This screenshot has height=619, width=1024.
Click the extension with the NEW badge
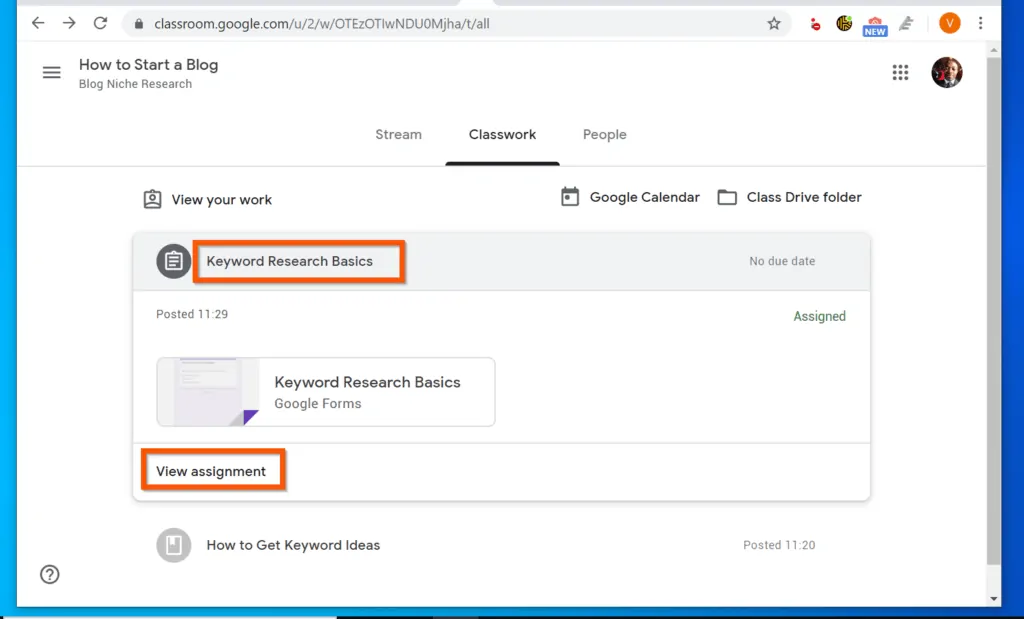(x=874, y=23)
